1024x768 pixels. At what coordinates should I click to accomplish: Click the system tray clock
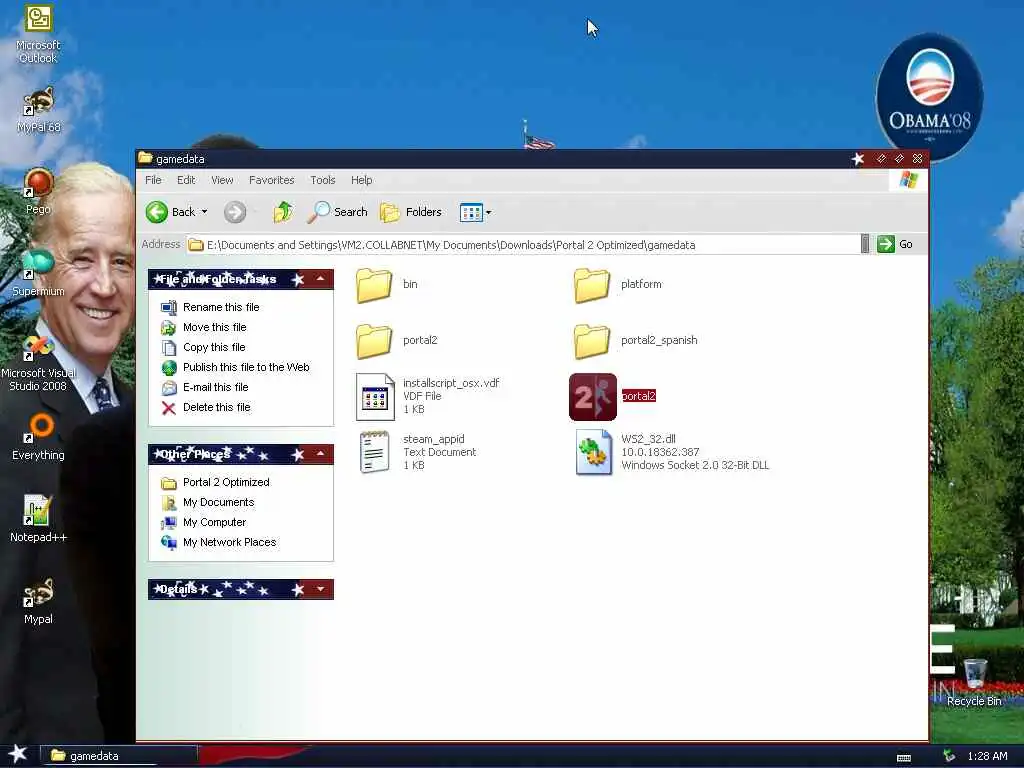coord(987,756)
